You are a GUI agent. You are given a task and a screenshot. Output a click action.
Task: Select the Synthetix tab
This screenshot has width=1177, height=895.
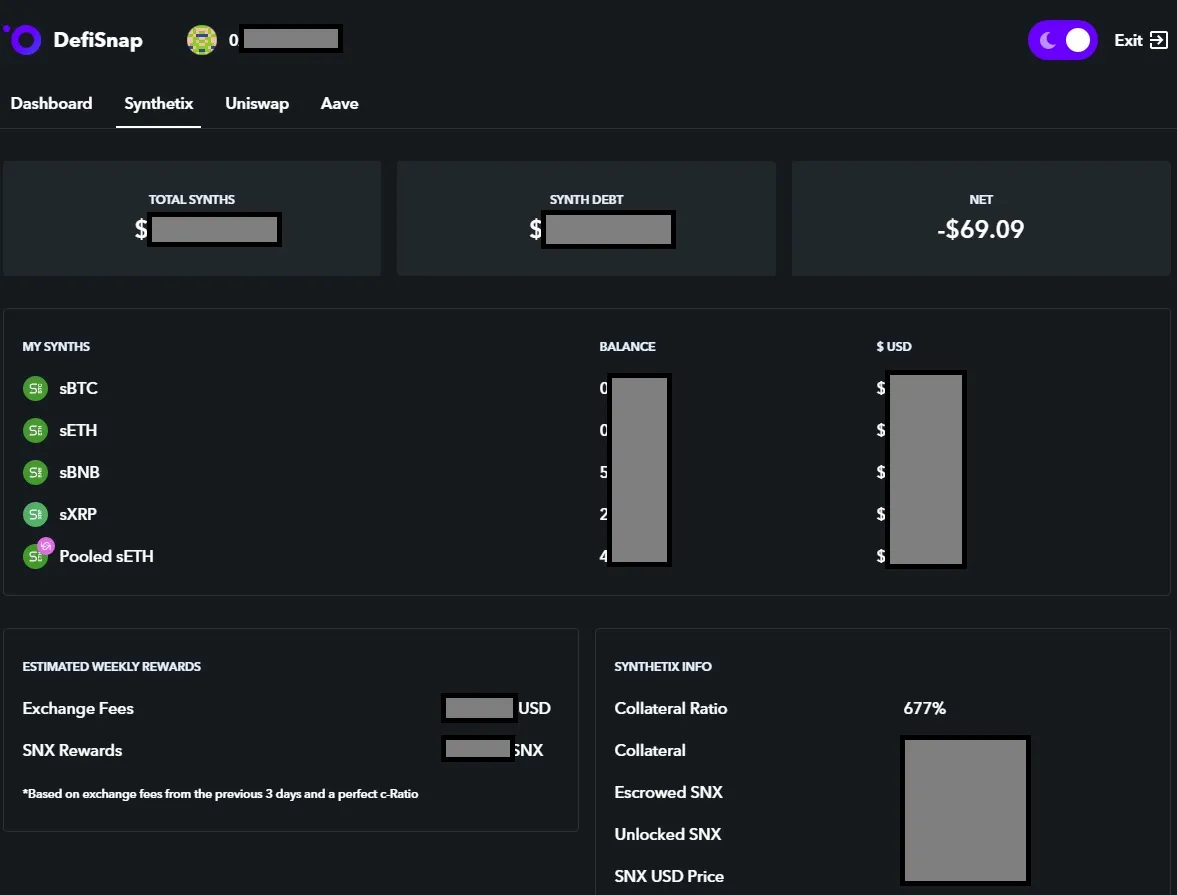click(x=158, y=104)
